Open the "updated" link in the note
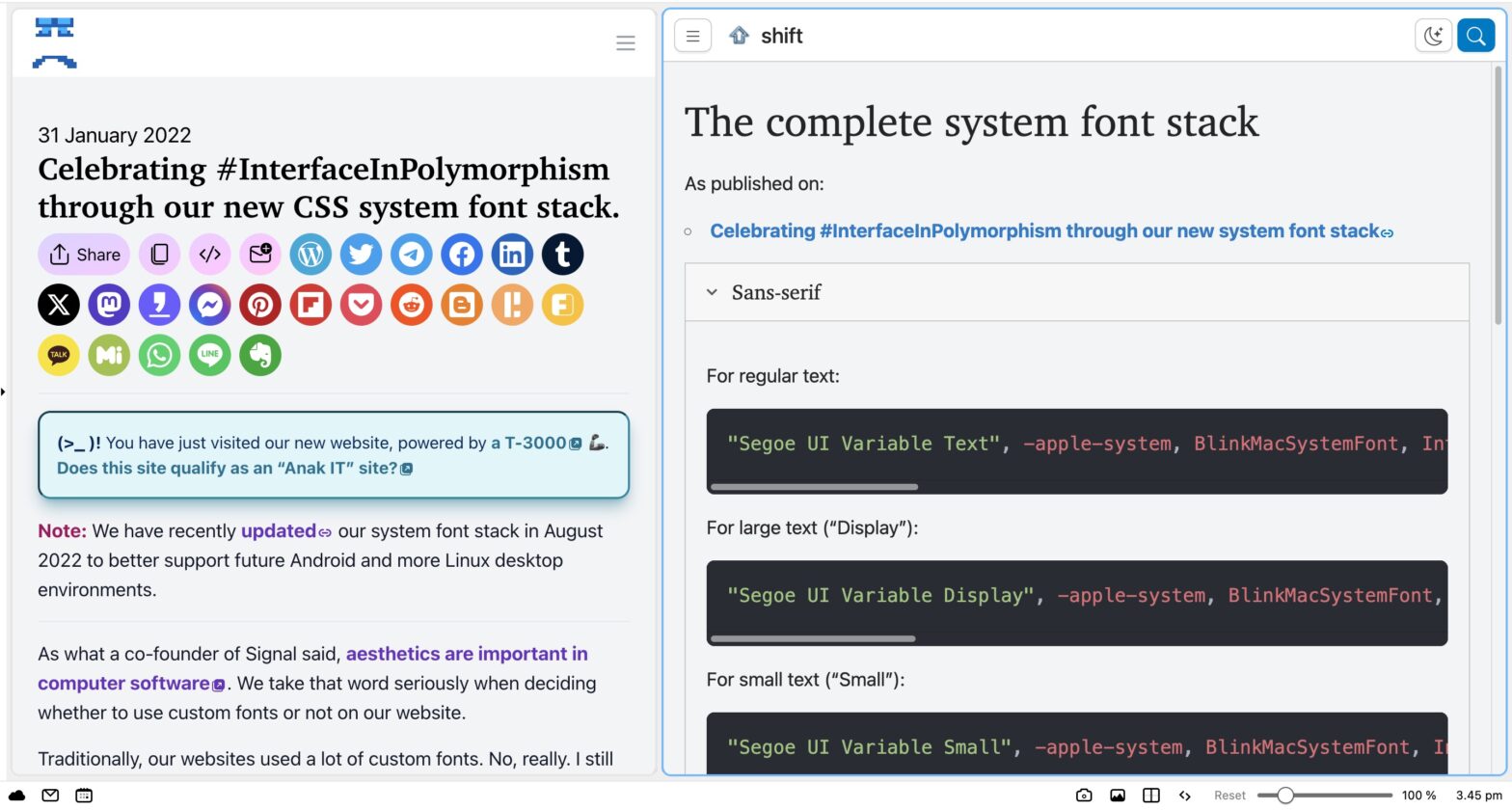This screenshot has width=1512, height=810. point(279,530)
